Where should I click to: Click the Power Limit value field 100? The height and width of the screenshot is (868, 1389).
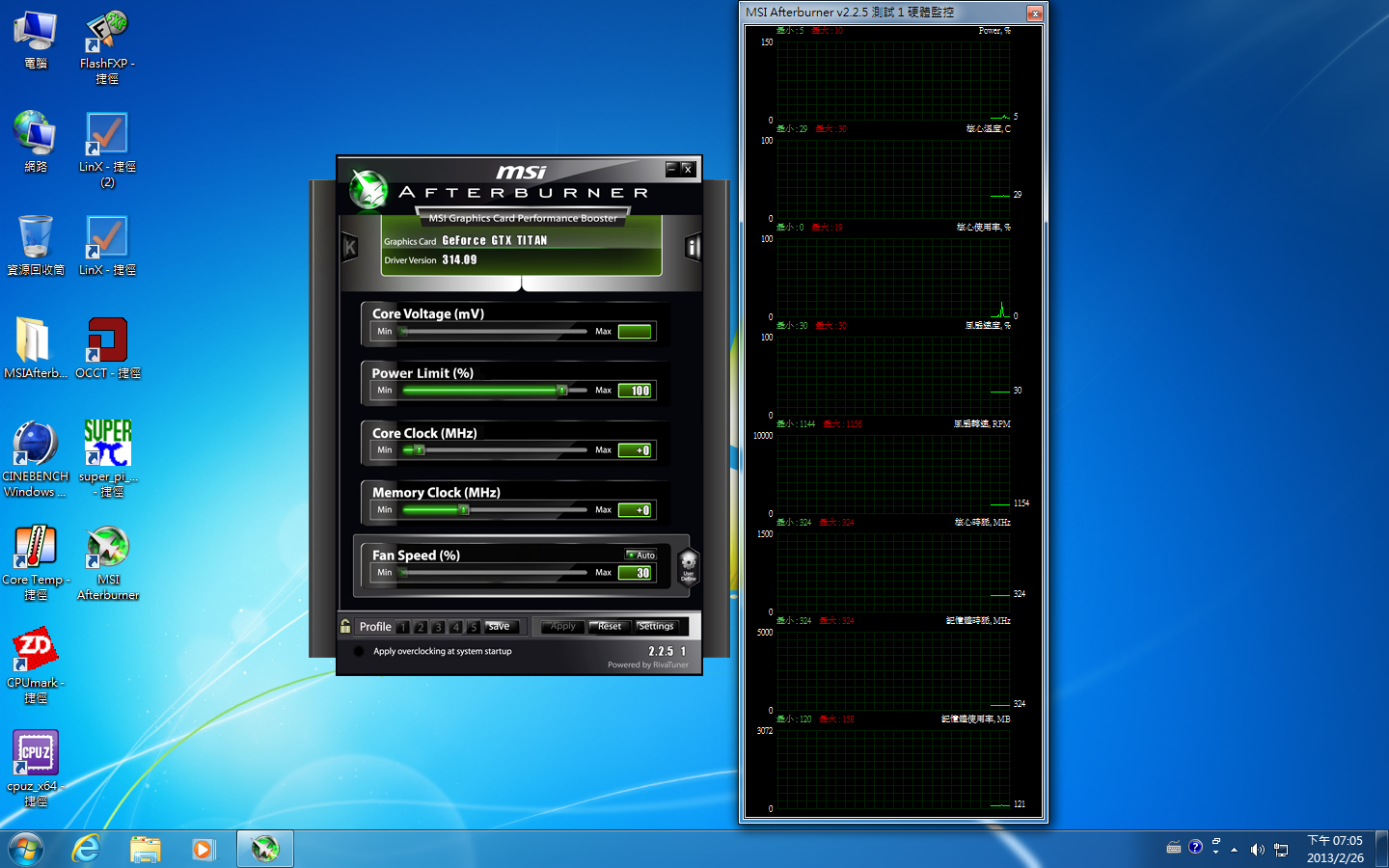(x=635, y=391)
